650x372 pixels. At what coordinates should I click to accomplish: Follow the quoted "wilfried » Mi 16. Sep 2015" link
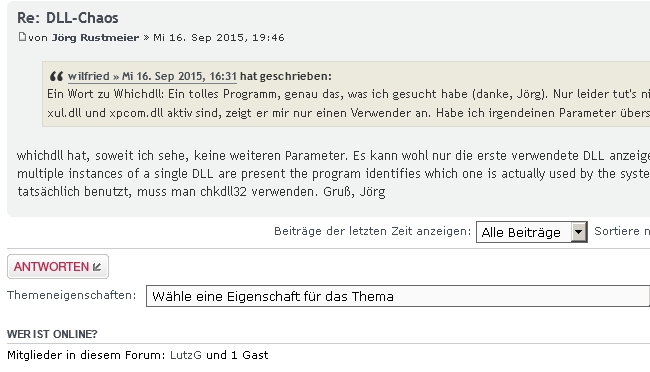point(152,76)
